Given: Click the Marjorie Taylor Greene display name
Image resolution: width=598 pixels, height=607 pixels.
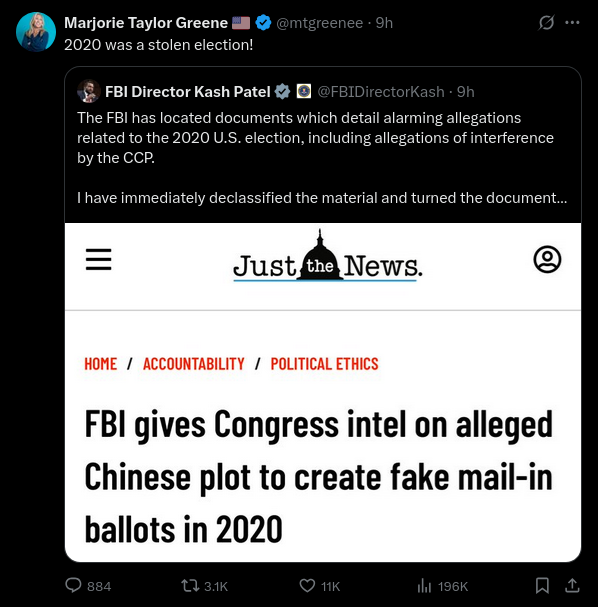Looking at the screenshot, I should coord(146,23).
